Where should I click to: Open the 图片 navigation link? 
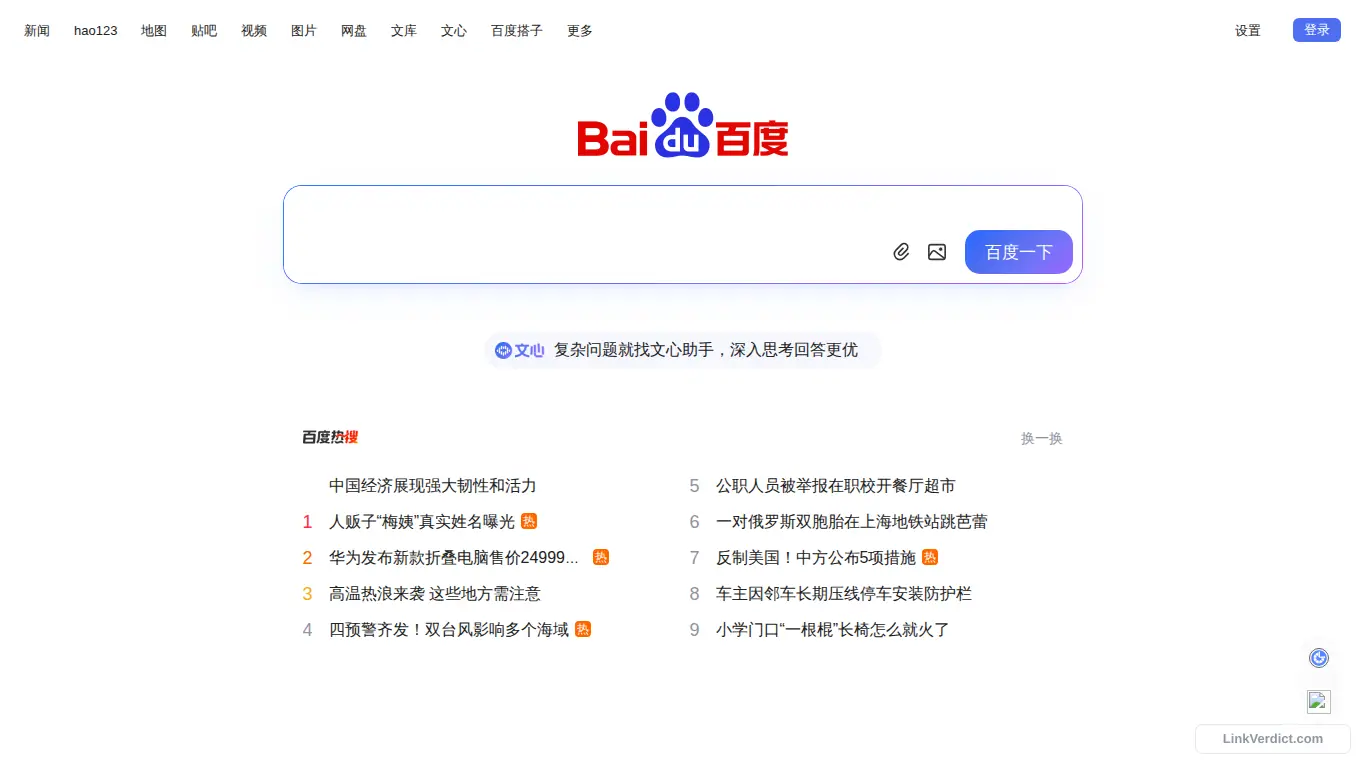[304, 31]
